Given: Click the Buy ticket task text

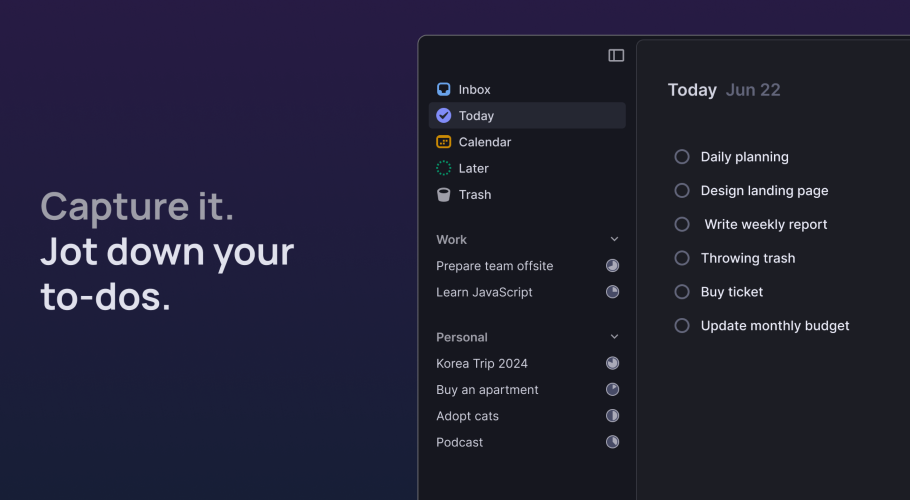Looking at the screenshot, I should pos(732,292).
